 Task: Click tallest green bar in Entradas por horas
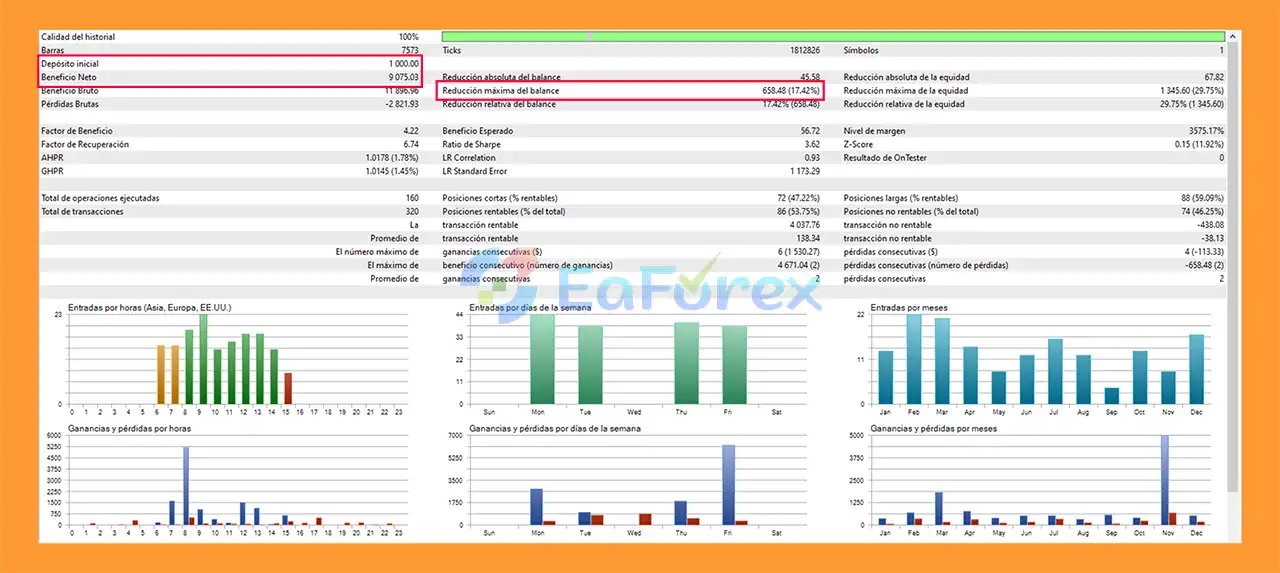point(203,360)
